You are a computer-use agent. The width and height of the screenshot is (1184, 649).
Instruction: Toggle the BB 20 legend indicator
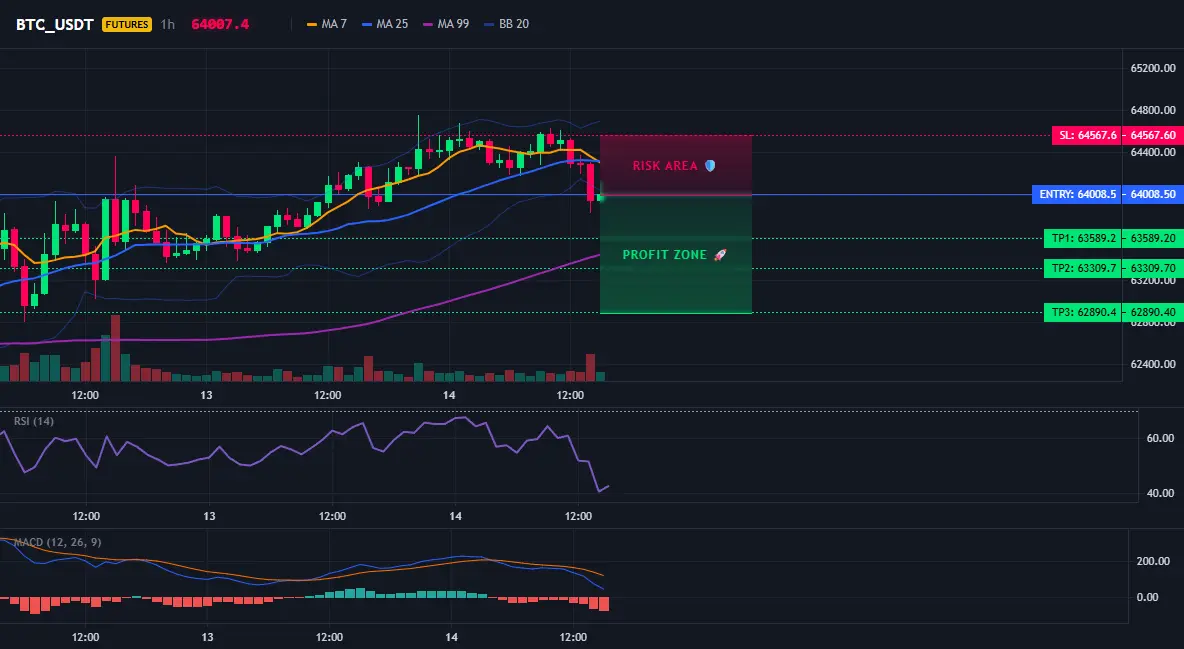click(x=507, y=24)
